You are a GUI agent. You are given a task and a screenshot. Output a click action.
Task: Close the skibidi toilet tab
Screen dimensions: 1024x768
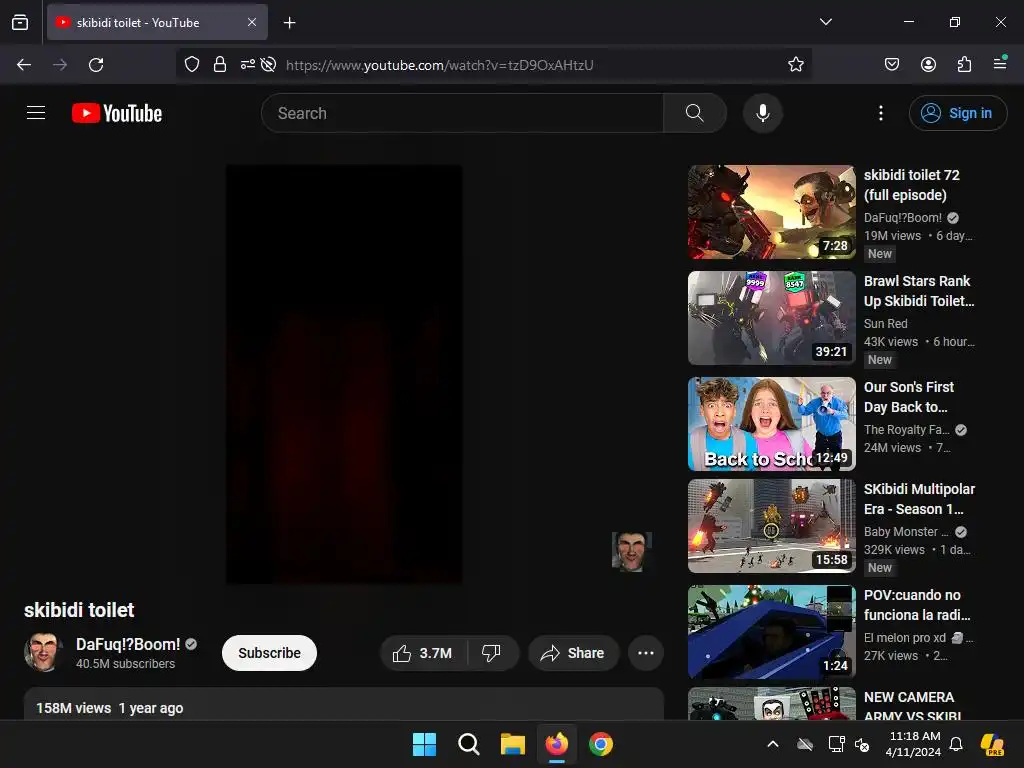[251, 22]
